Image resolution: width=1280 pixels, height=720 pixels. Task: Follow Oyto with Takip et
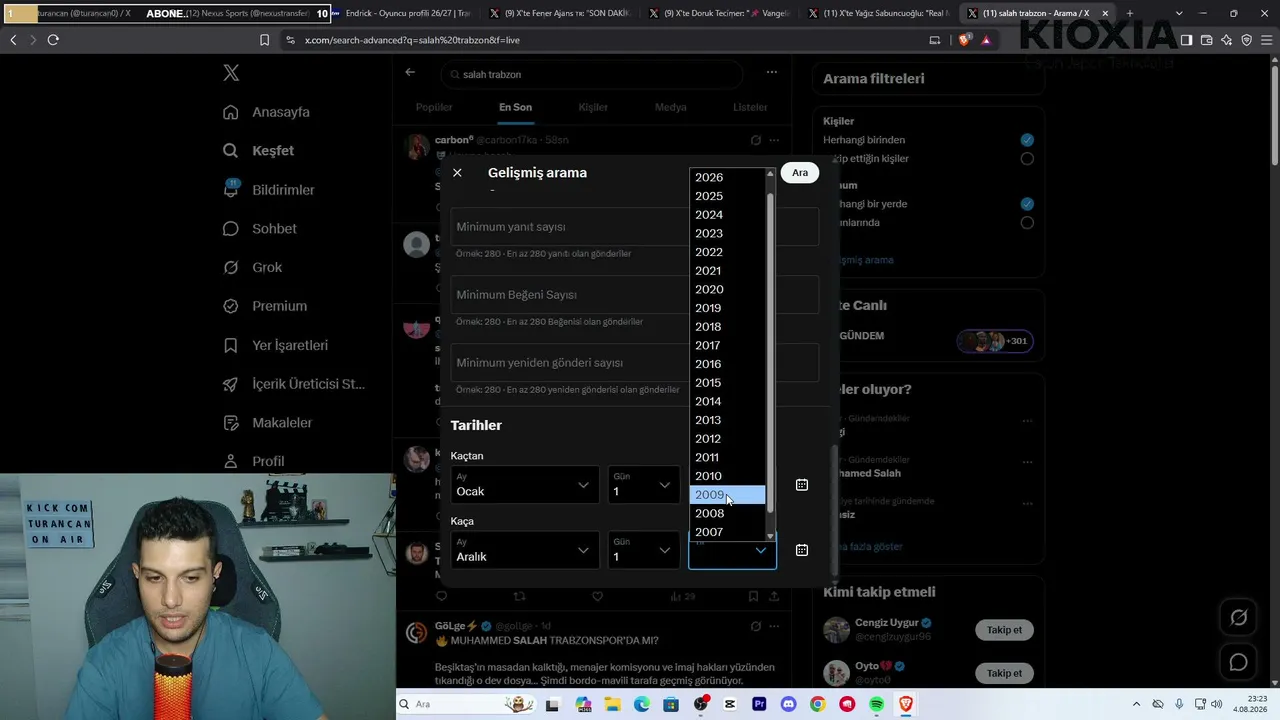pos(1004,673)
